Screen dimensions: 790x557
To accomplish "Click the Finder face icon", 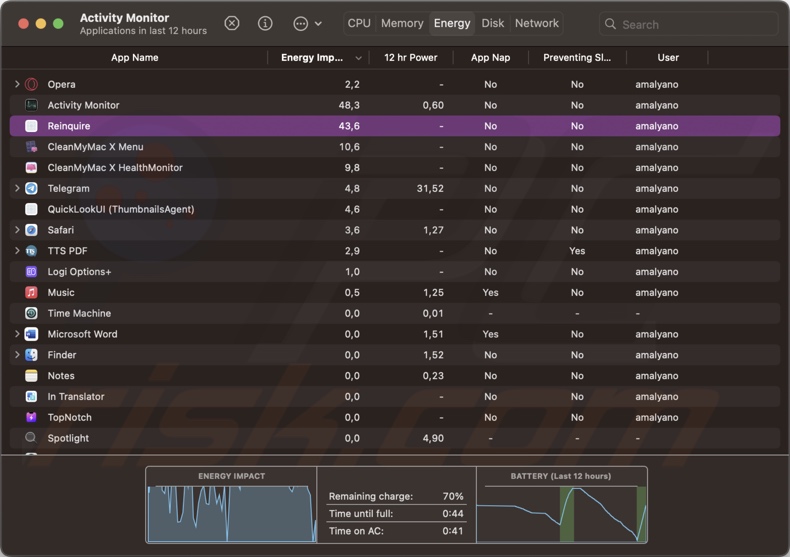I will [31, 355].
